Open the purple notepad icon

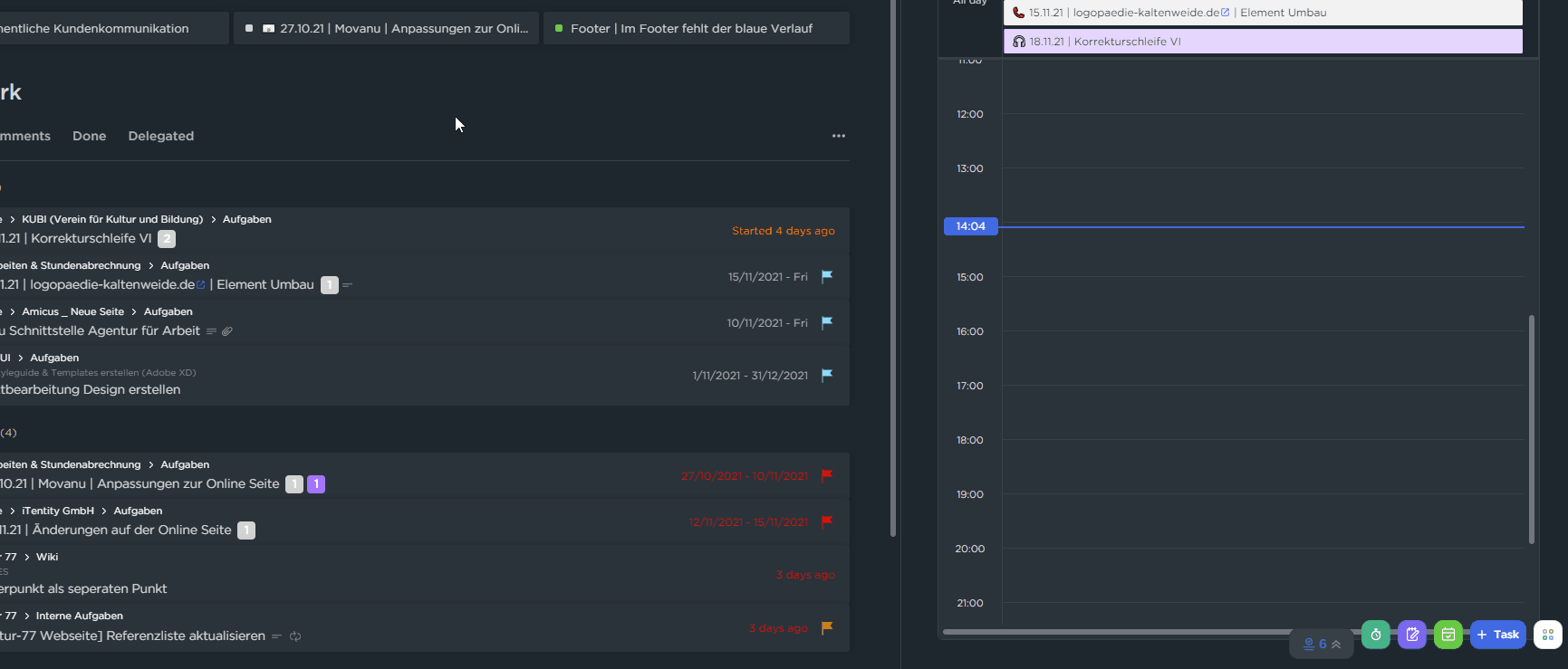tap(1412, 635)
